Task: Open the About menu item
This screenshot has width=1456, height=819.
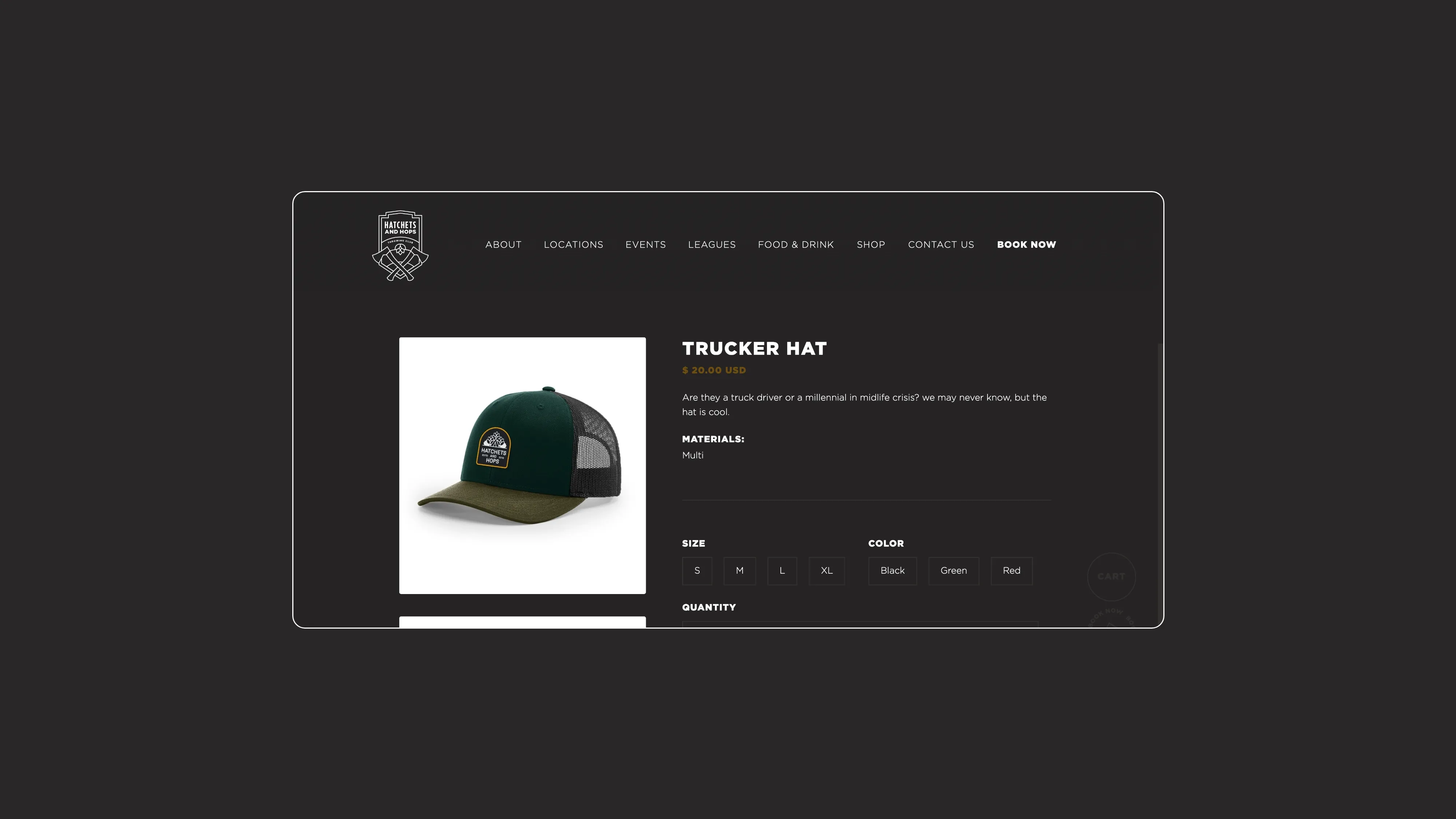Action: tap(503, 245)
